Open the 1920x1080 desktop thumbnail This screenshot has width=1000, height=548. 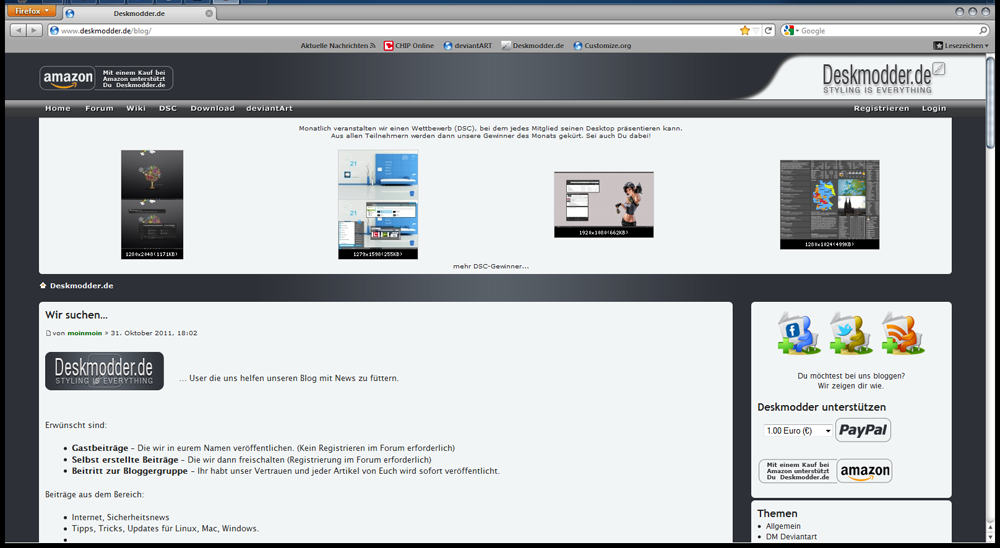click(603, 204)
